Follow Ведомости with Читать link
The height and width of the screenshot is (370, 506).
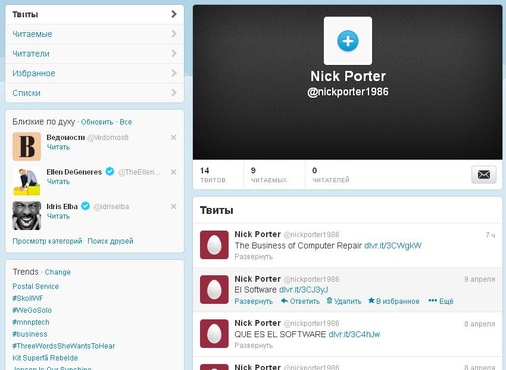(58, 147)
